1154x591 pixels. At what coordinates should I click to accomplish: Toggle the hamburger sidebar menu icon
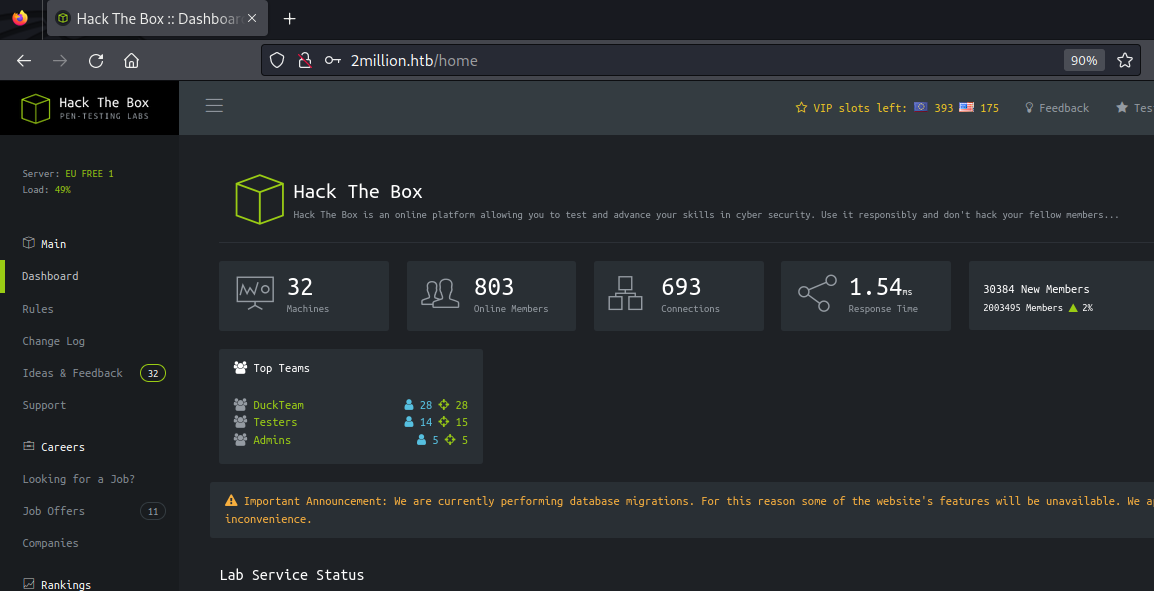pos(214,106)
